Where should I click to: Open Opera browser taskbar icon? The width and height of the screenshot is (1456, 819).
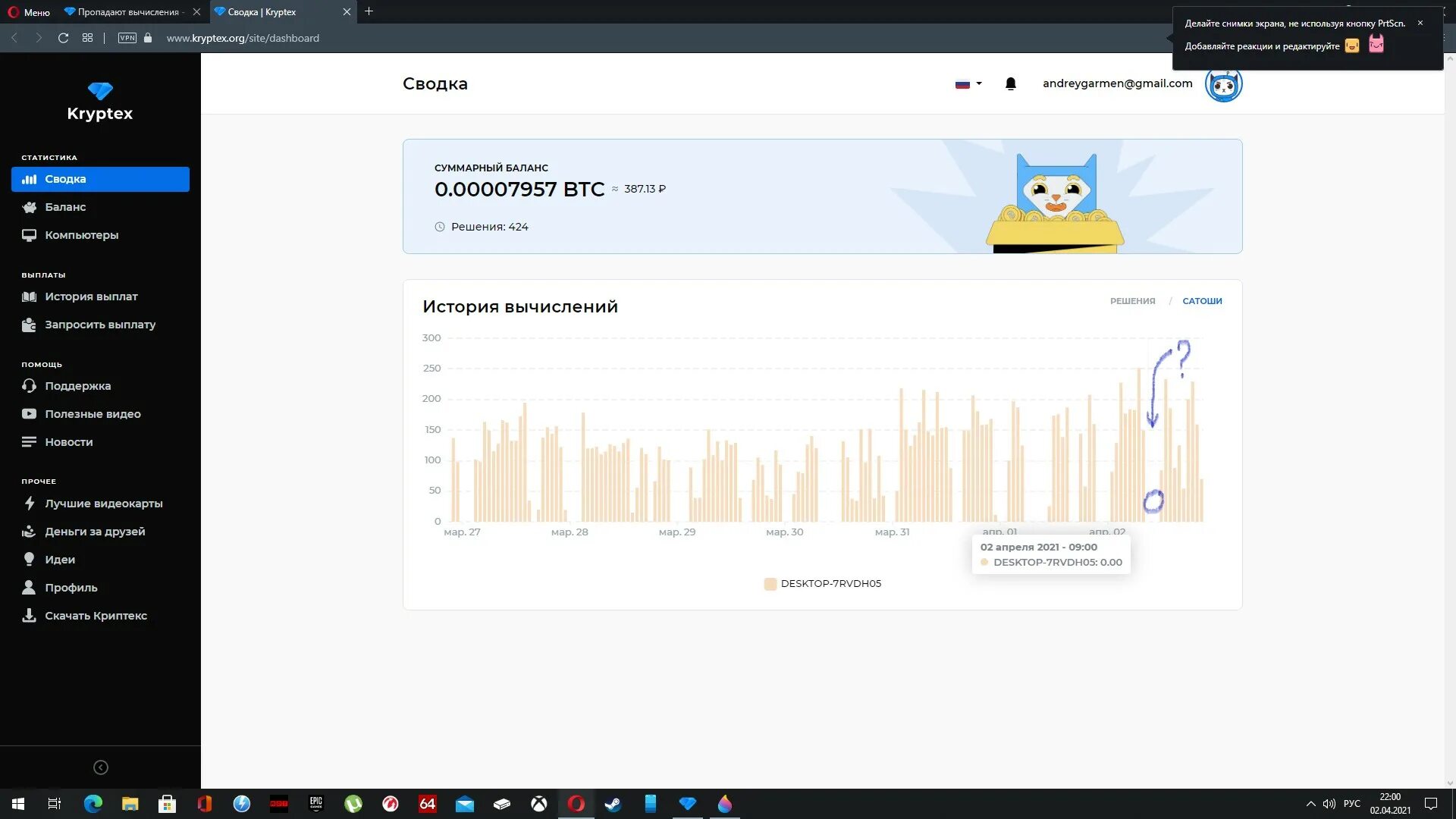click(x=576, y=804)
